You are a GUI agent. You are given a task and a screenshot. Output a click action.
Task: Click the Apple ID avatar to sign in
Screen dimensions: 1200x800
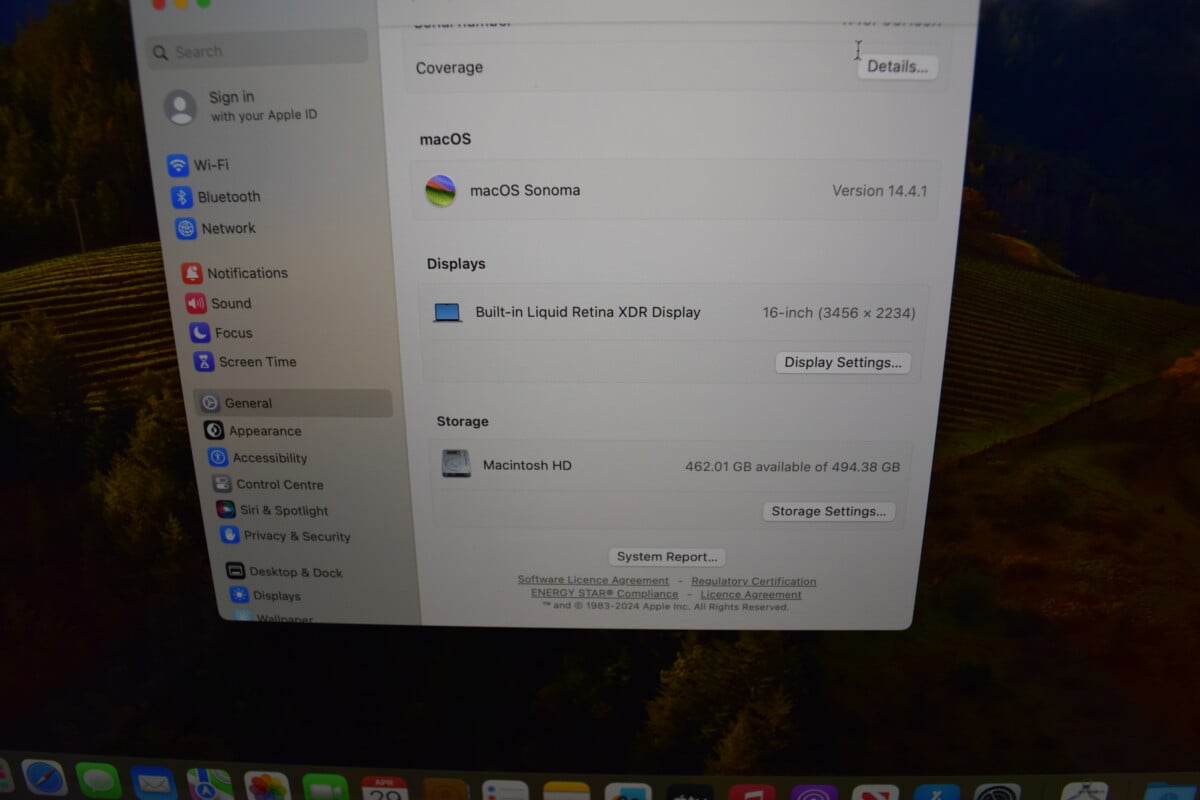coord(180,107)
